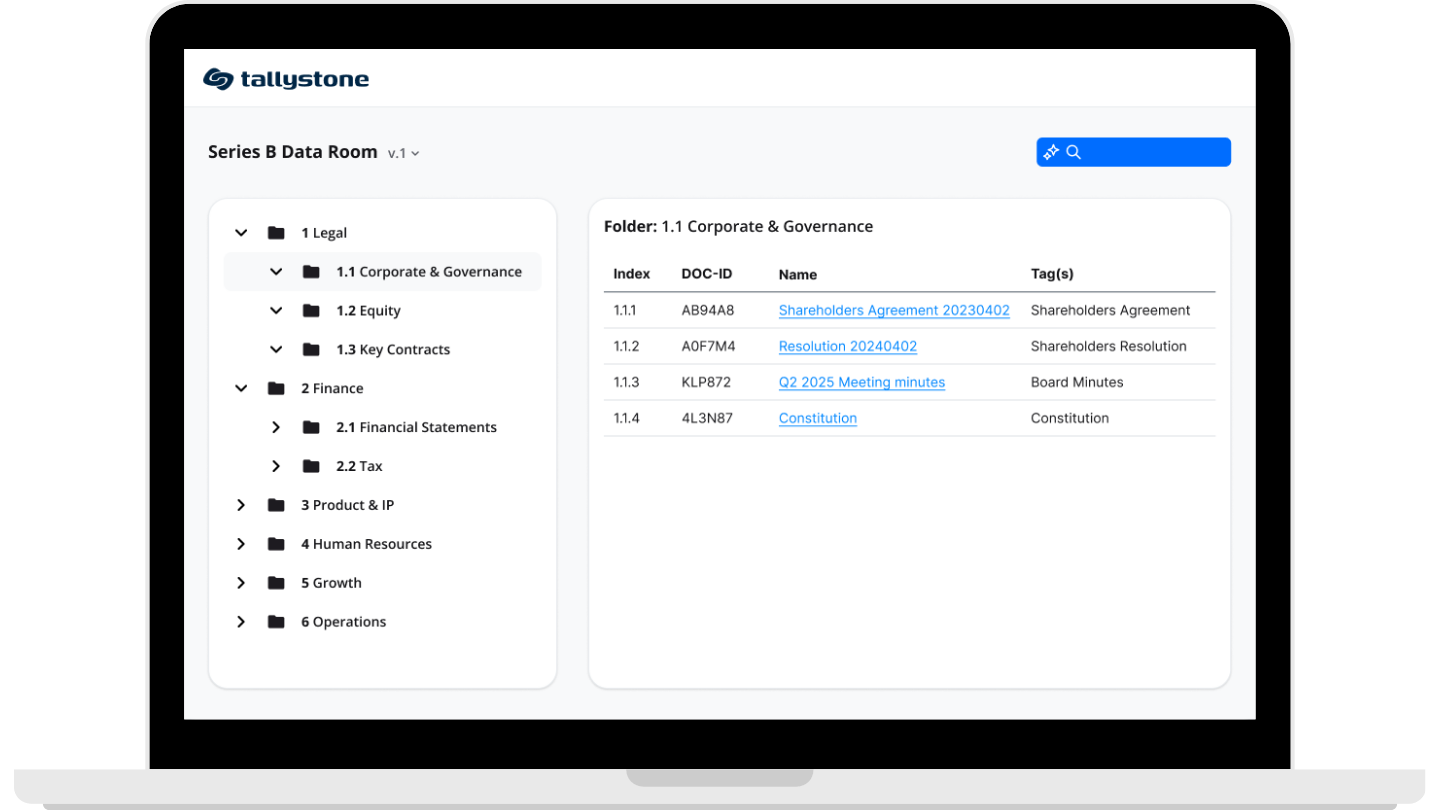
Task: Select the 3 Product & IP label
Action: pos(347,505)
